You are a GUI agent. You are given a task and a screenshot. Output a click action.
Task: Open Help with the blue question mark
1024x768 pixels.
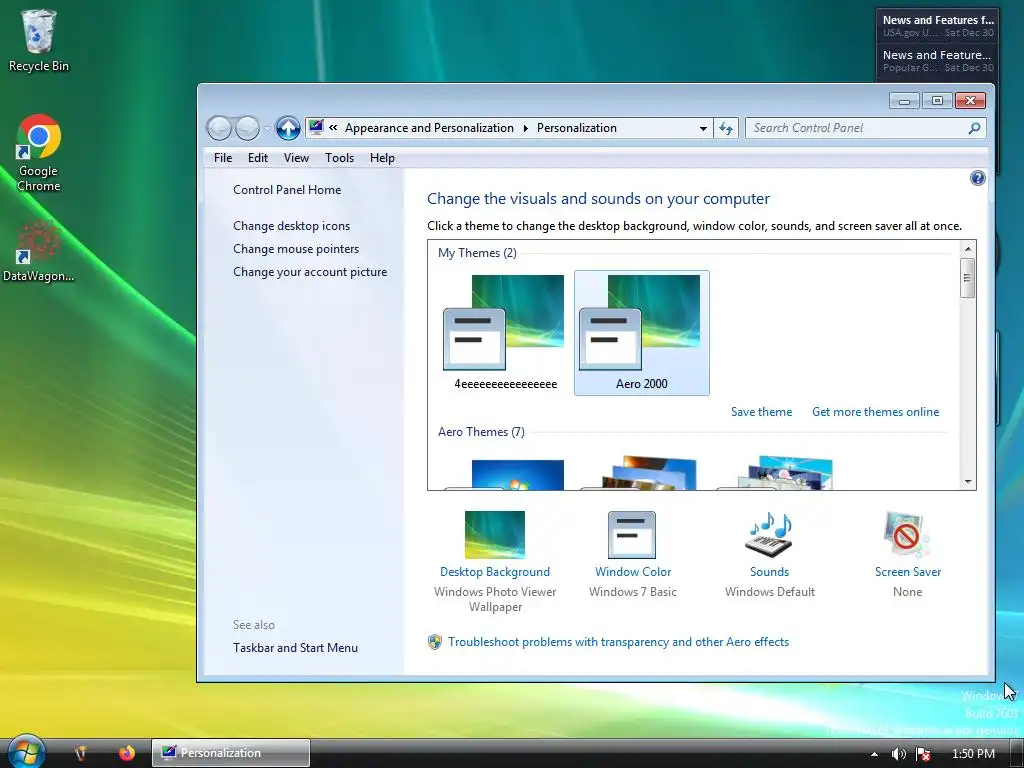[x=977, y=178]
